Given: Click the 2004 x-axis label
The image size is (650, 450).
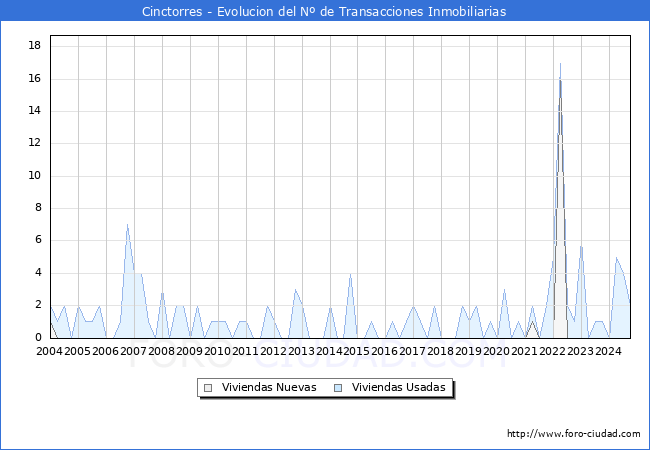Looking at the screenshot, I should (49, 351).
